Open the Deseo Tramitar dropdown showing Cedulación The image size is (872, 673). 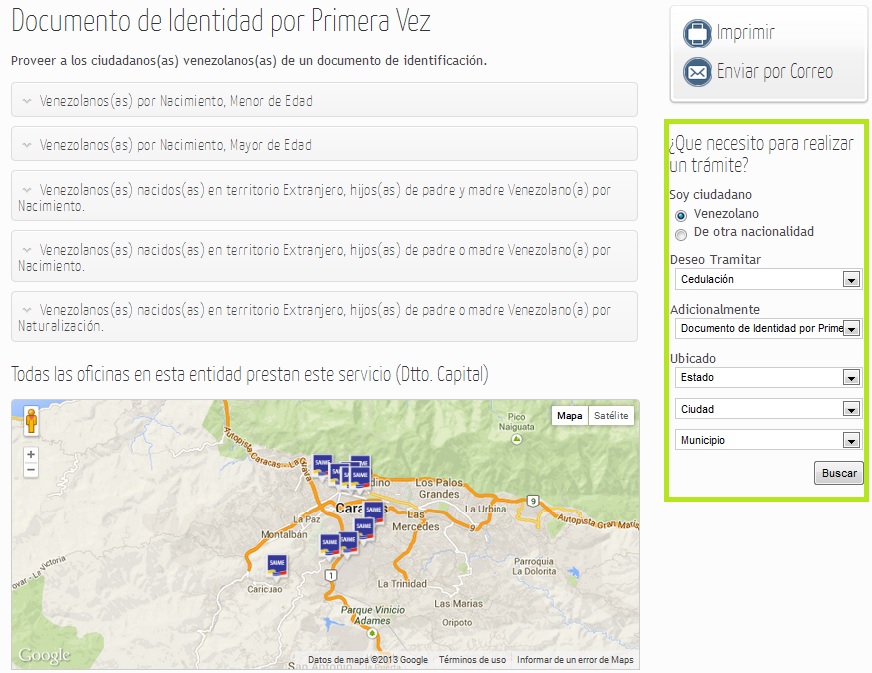[x=768, y=279]
